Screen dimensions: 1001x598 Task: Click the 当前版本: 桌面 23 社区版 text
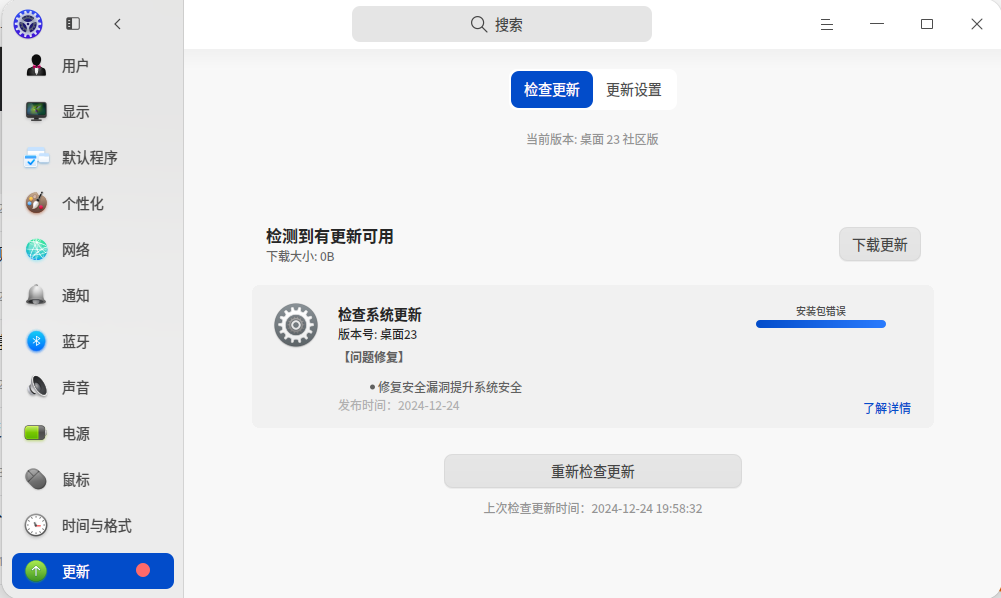(592, 139)
